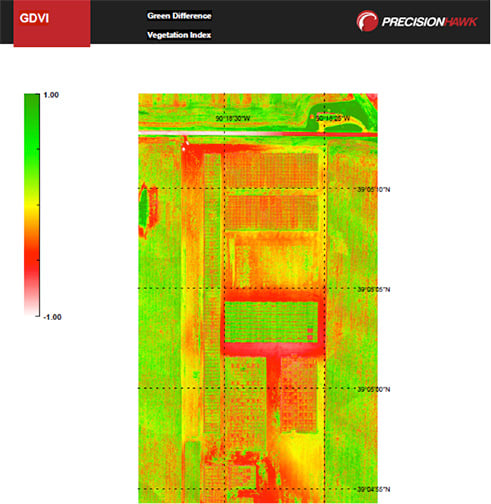This screenshot has height=504, width=491.
Task: Click the 90°18'30"W longitude label
Action: tap(233, 118)
